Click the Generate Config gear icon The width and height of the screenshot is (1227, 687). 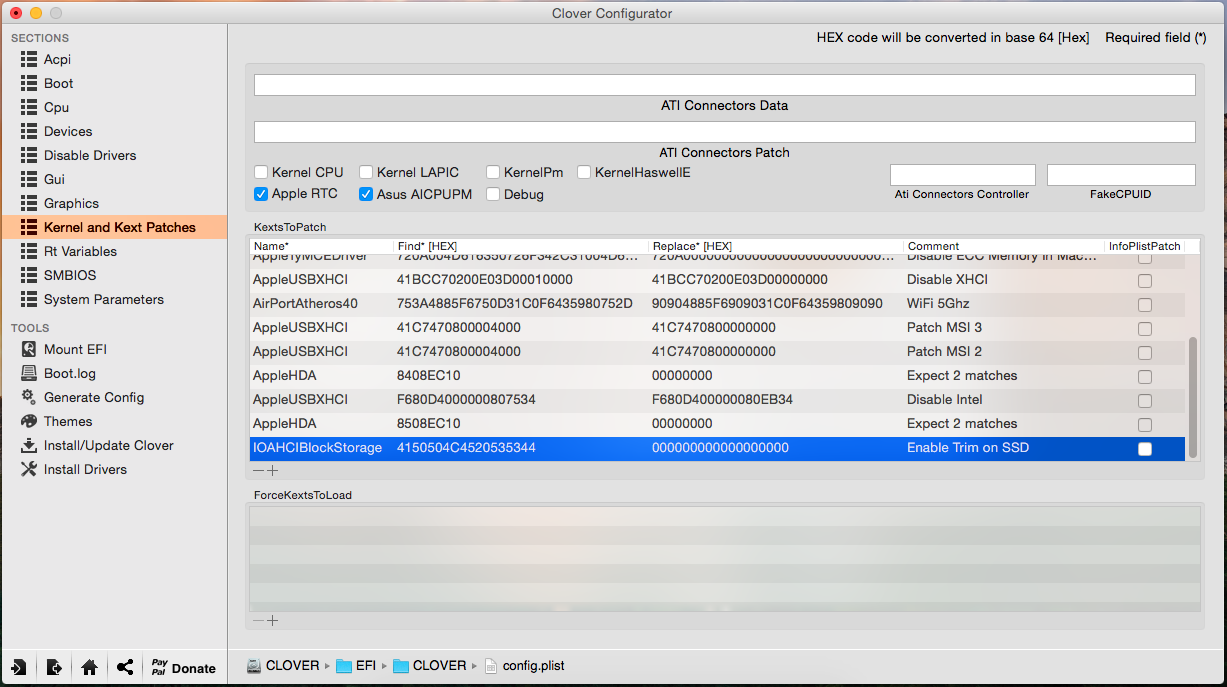28,397
